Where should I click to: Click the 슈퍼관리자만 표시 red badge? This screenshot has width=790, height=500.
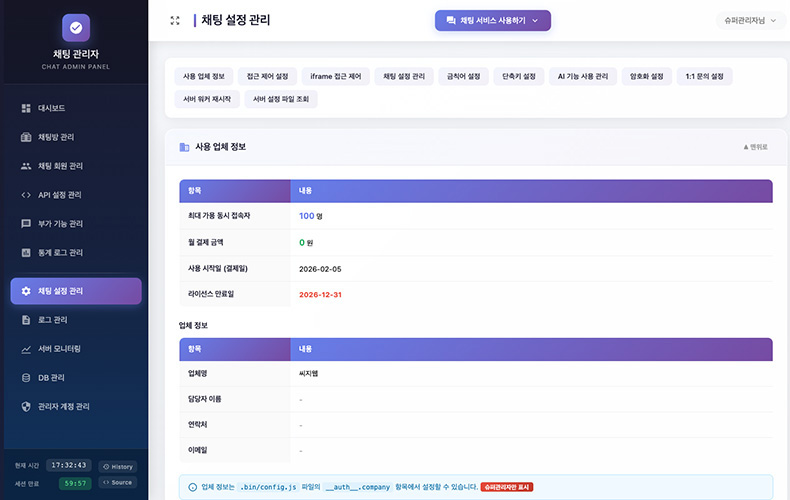pyautogui.click(x=507, y=487)
